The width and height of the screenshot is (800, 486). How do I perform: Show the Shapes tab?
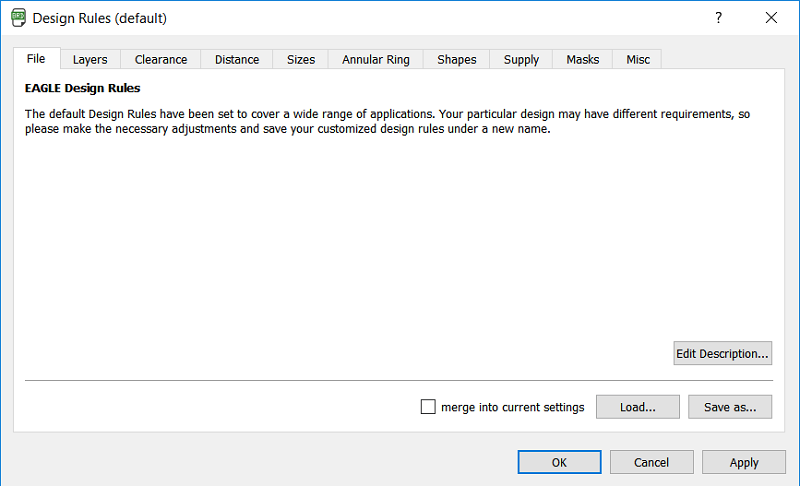coord(457,60)
